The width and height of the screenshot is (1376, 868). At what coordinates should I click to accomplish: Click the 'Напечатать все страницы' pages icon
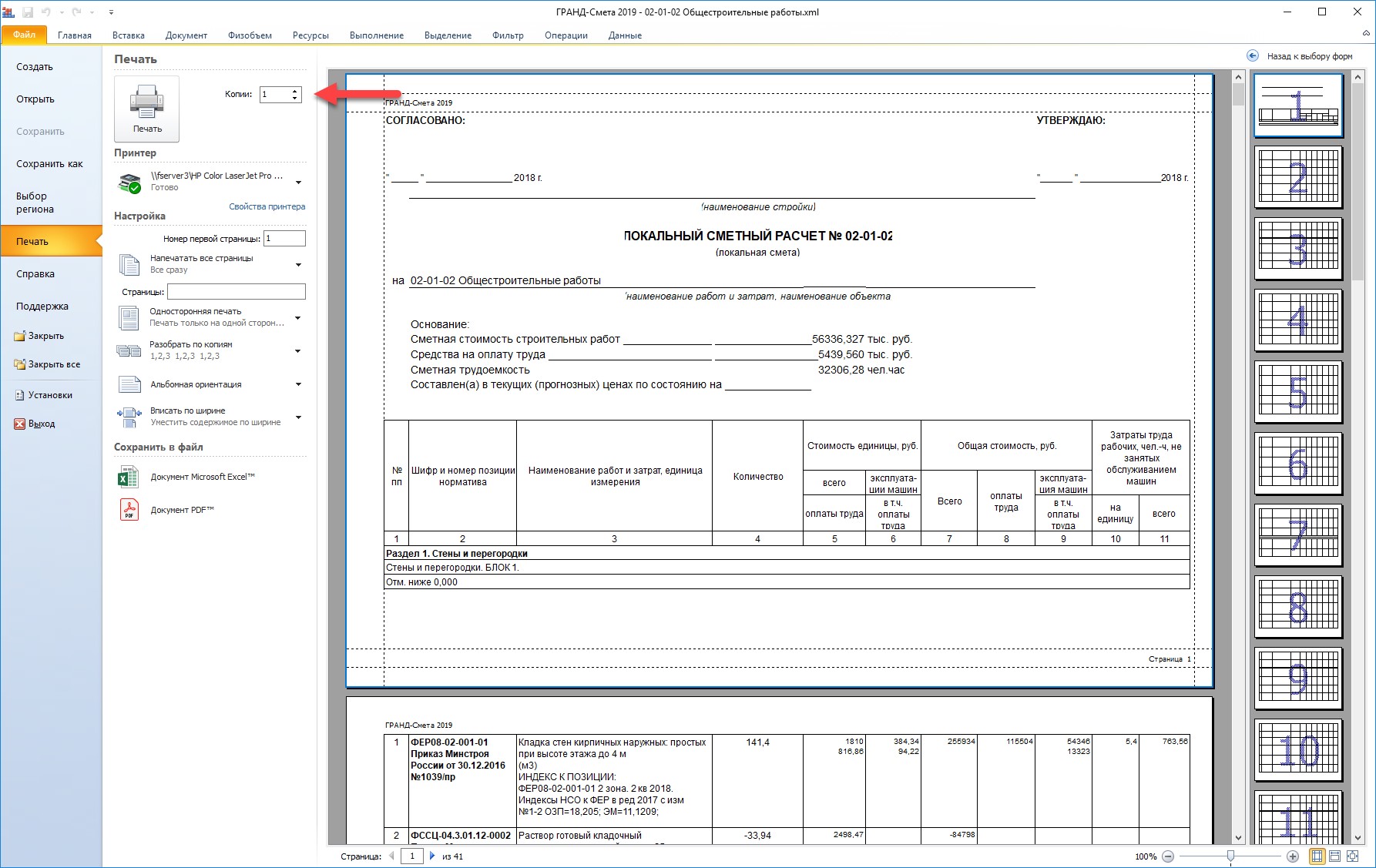(x=129, y=264)
